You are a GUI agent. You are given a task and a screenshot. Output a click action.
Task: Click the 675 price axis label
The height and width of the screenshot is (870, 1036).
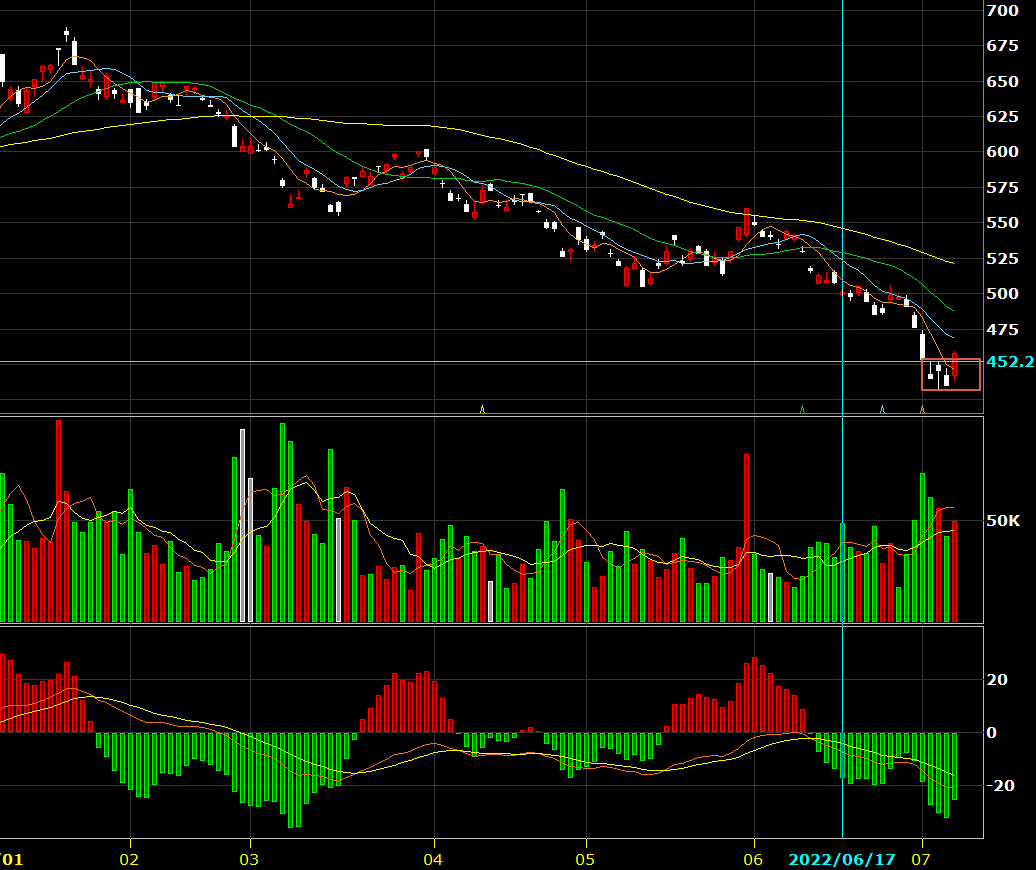(1002, 46)
